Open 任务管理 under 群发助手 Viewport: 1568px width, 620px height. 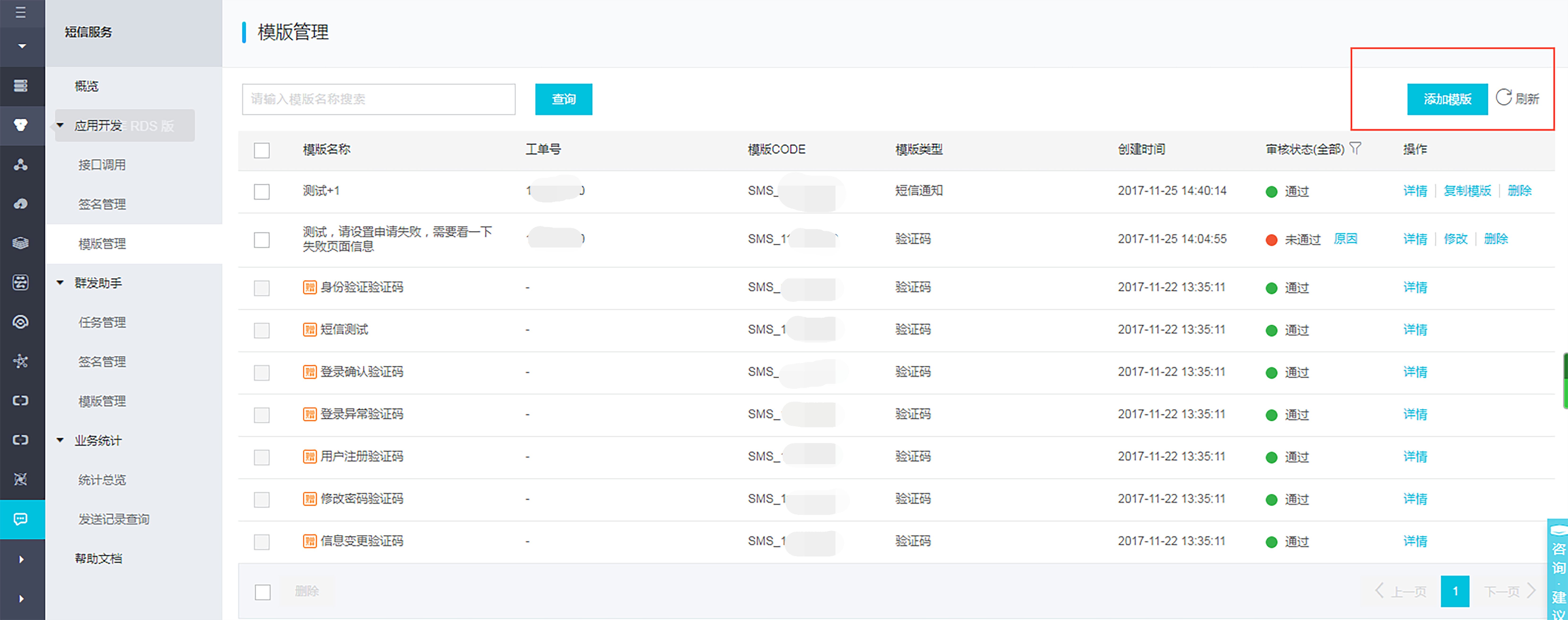[x=102, y=322]
